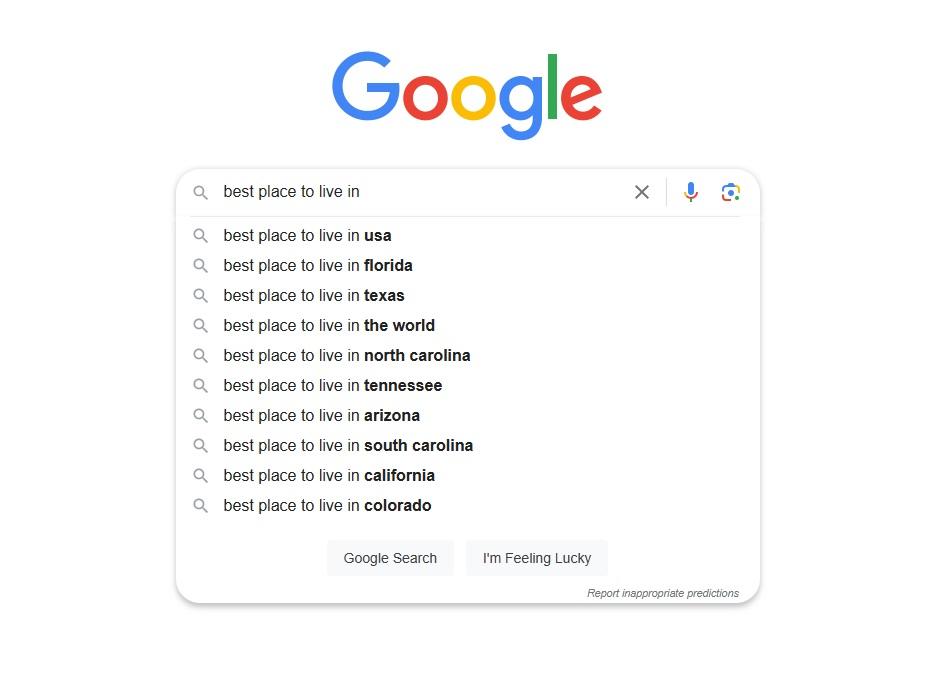Click the microphone icon for voice search

pos(690,192)
